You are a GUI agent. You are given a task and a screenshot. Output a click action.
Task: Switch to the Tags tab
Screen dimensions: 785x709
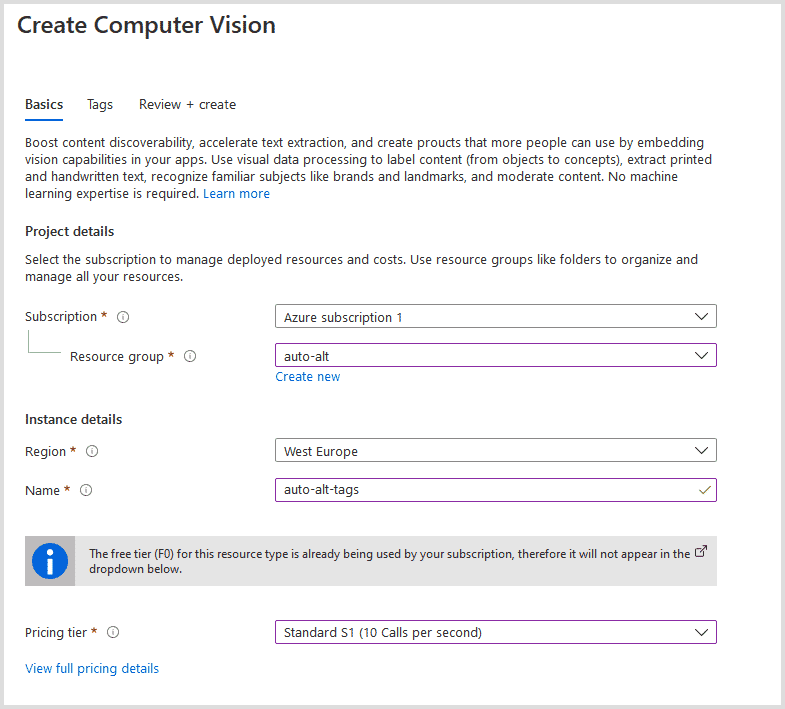100,105
